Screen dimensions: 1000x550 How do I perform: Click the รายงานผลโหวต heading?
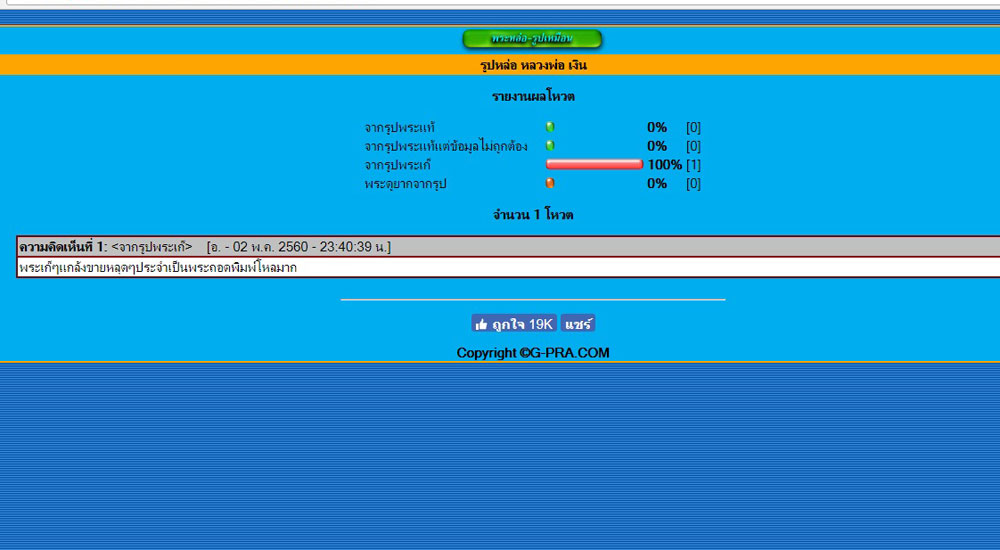pos(533,97)
